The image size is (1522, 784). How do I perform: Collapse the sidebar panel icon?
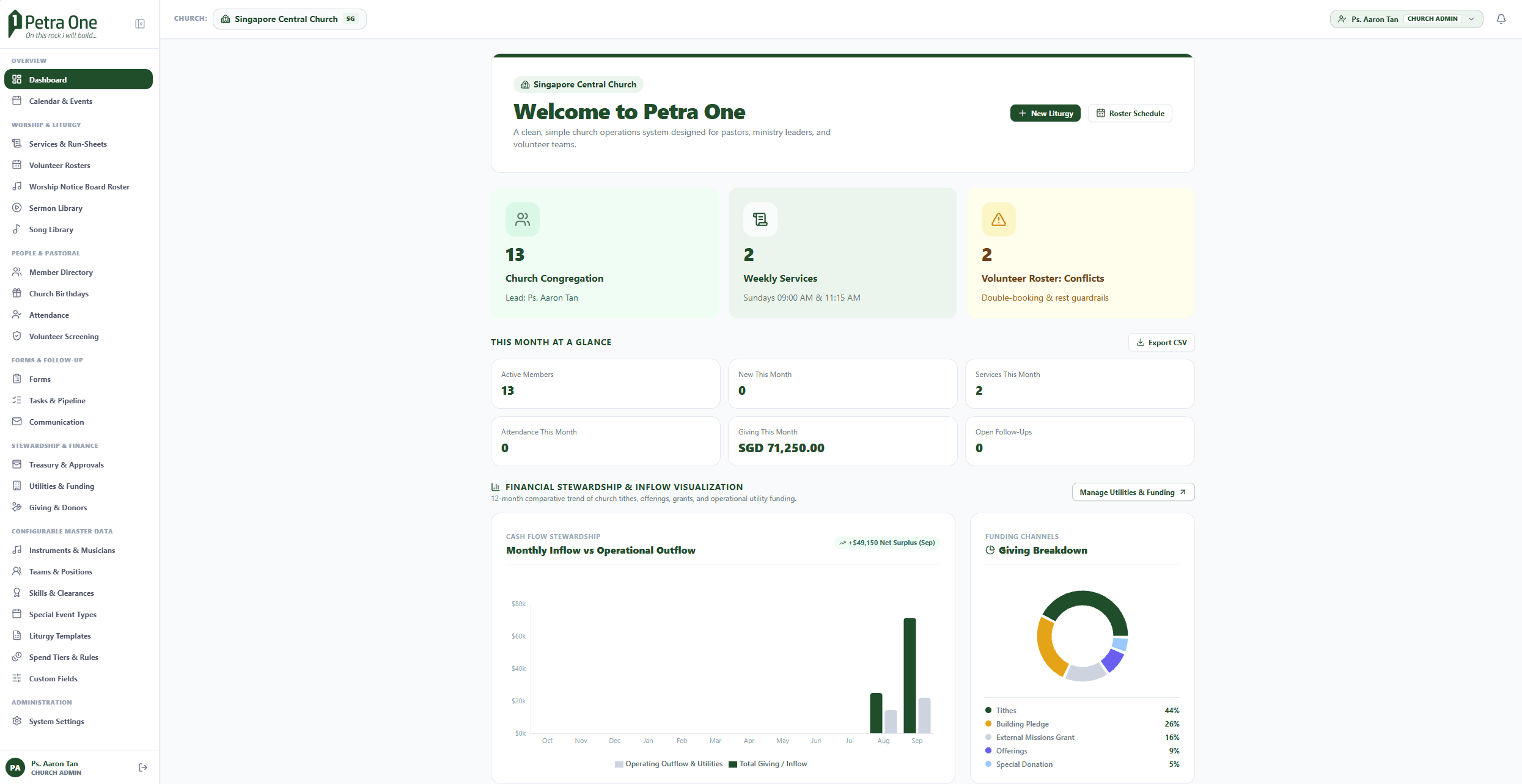140,24
